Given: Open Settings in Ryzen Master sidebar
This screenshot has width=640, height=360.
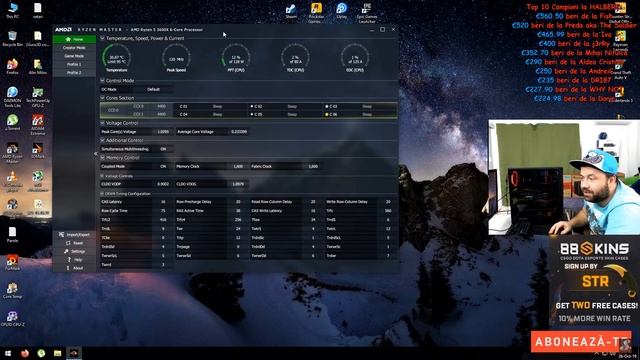Looking at the screenshot, I should [74, 251].
